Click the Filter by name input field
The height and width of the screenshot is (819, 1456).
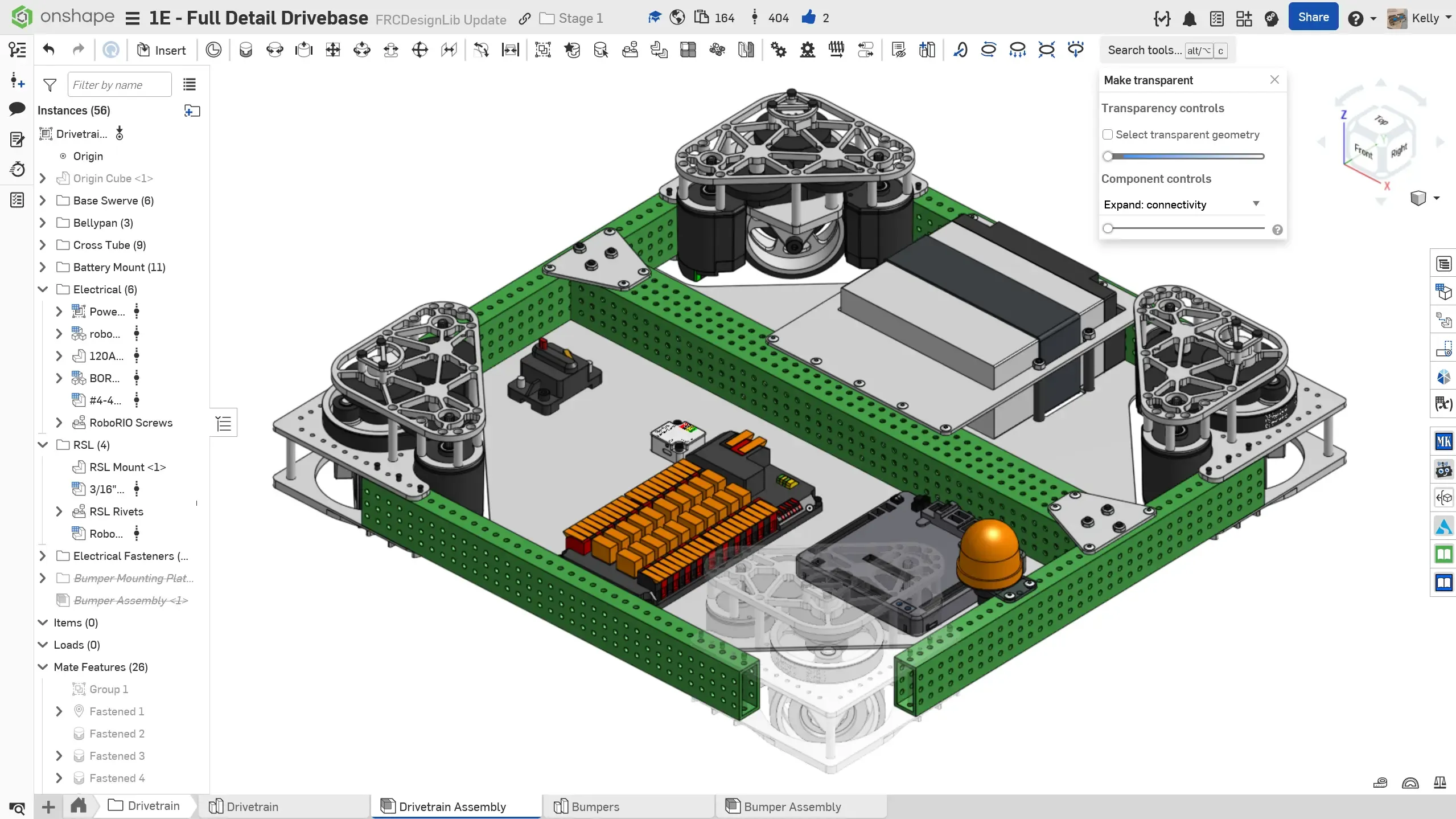pos(120,85)
